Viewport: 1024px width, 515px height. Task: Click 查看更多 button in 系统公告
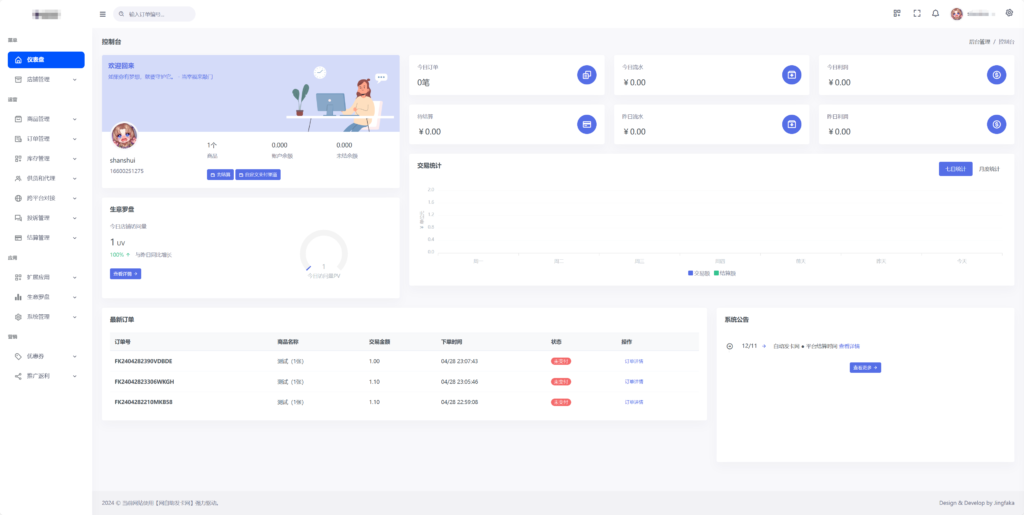click(865, 368)
